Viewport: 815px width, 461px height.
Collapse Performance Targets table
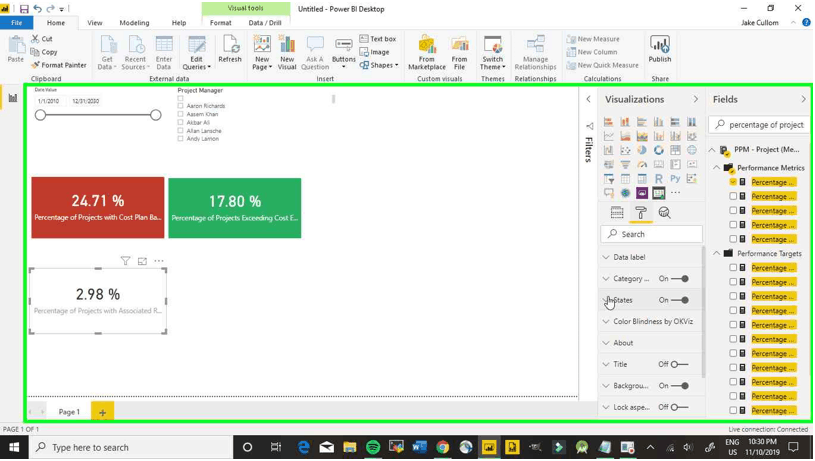(x=716, y=254)
